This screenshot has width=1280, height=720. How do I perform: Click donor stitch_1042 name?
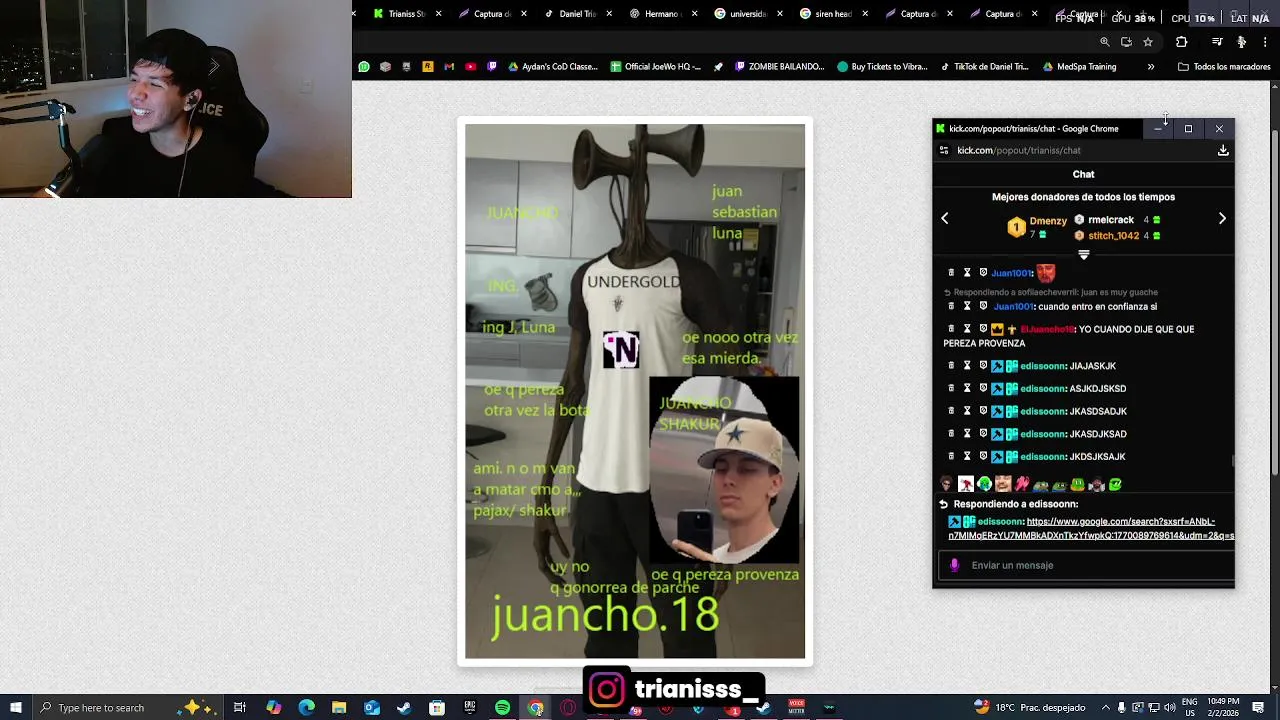point(1113,236)
